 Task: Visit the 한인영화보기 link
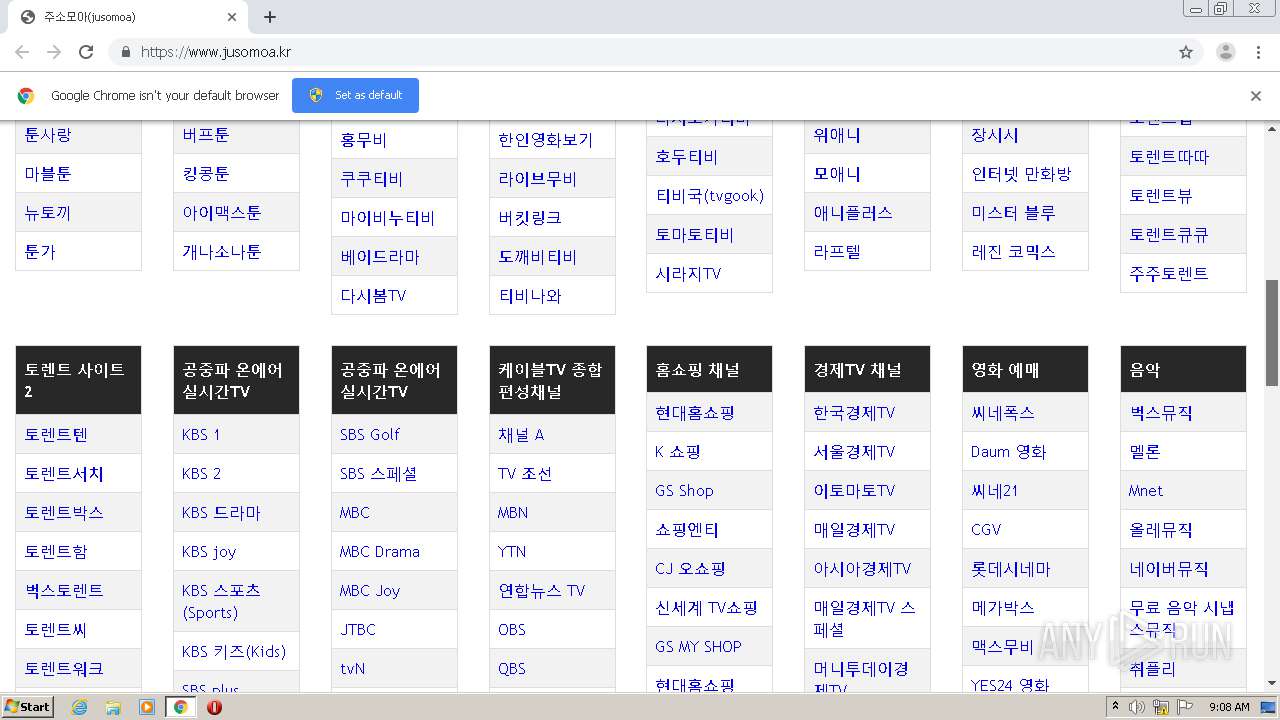[x=546, y=140]
